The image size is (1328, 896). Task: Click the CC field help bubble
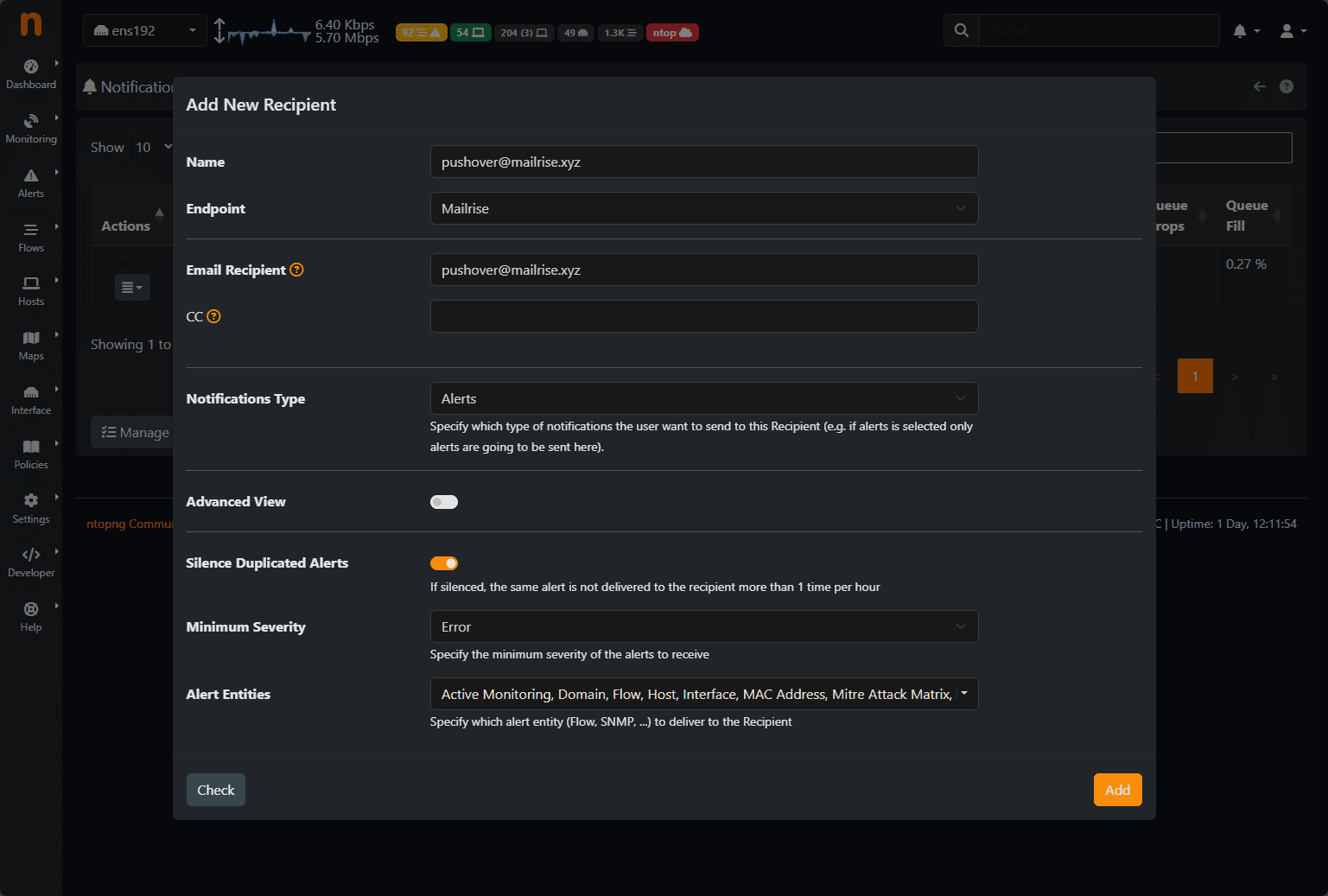tap(214, 316)
